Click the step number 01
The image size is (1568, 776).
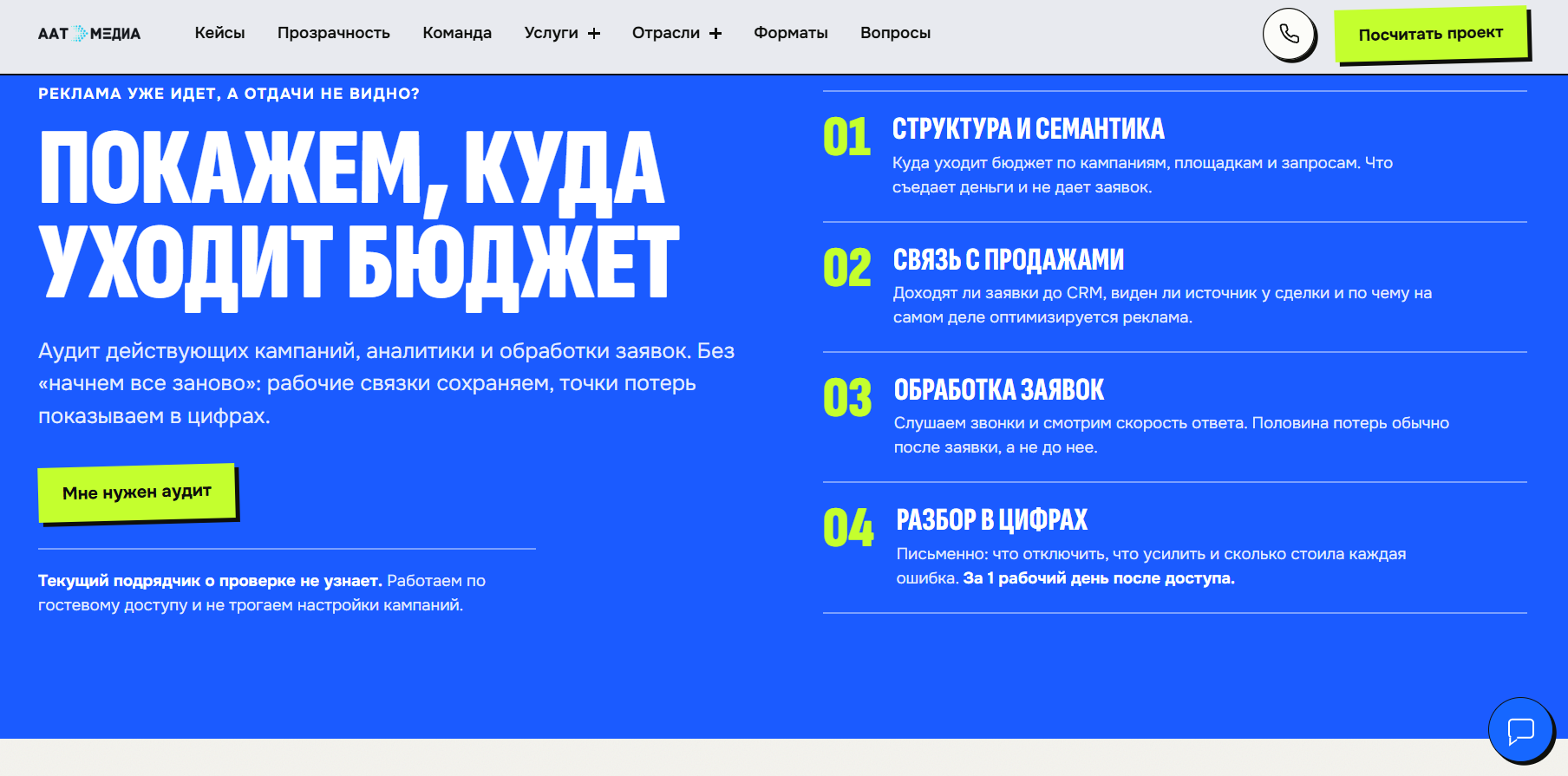point(846,137)
